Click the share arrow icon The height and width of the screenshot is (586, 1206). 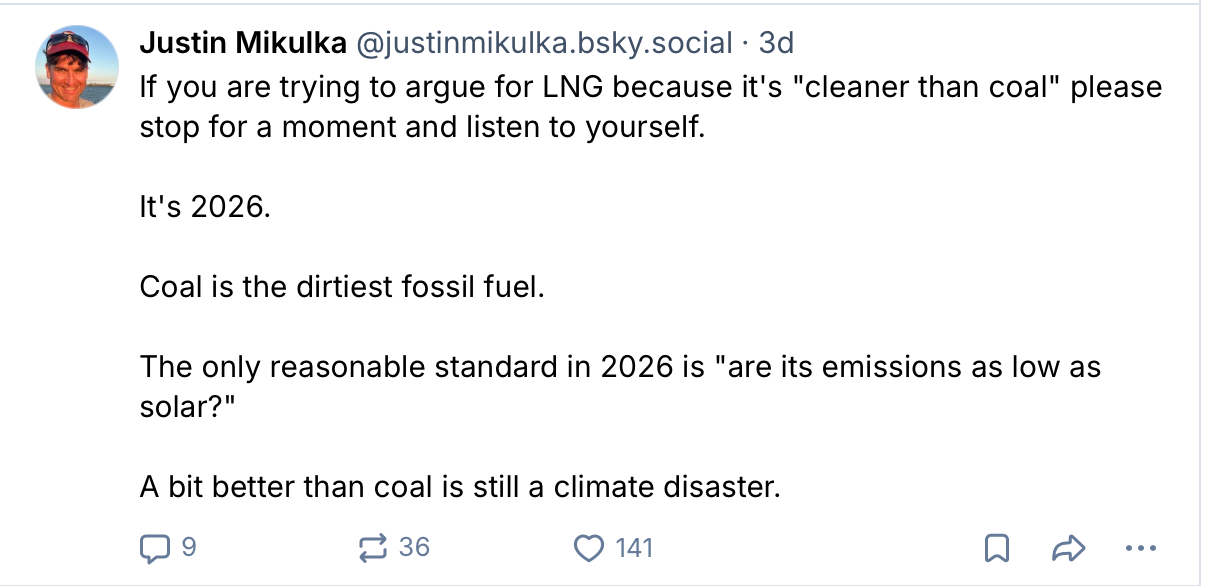[x=1069, y=548]
